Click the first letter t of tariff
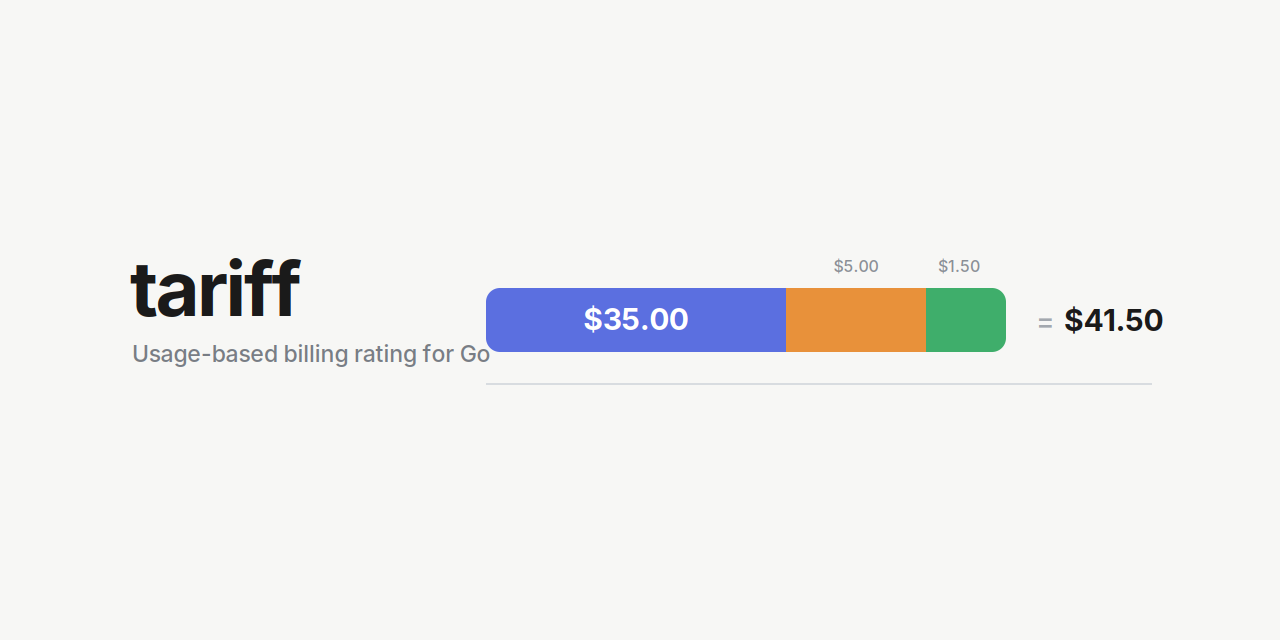The width and height of the screenshot is (1280, 640). pyautogui.click(x=143, y=291)
